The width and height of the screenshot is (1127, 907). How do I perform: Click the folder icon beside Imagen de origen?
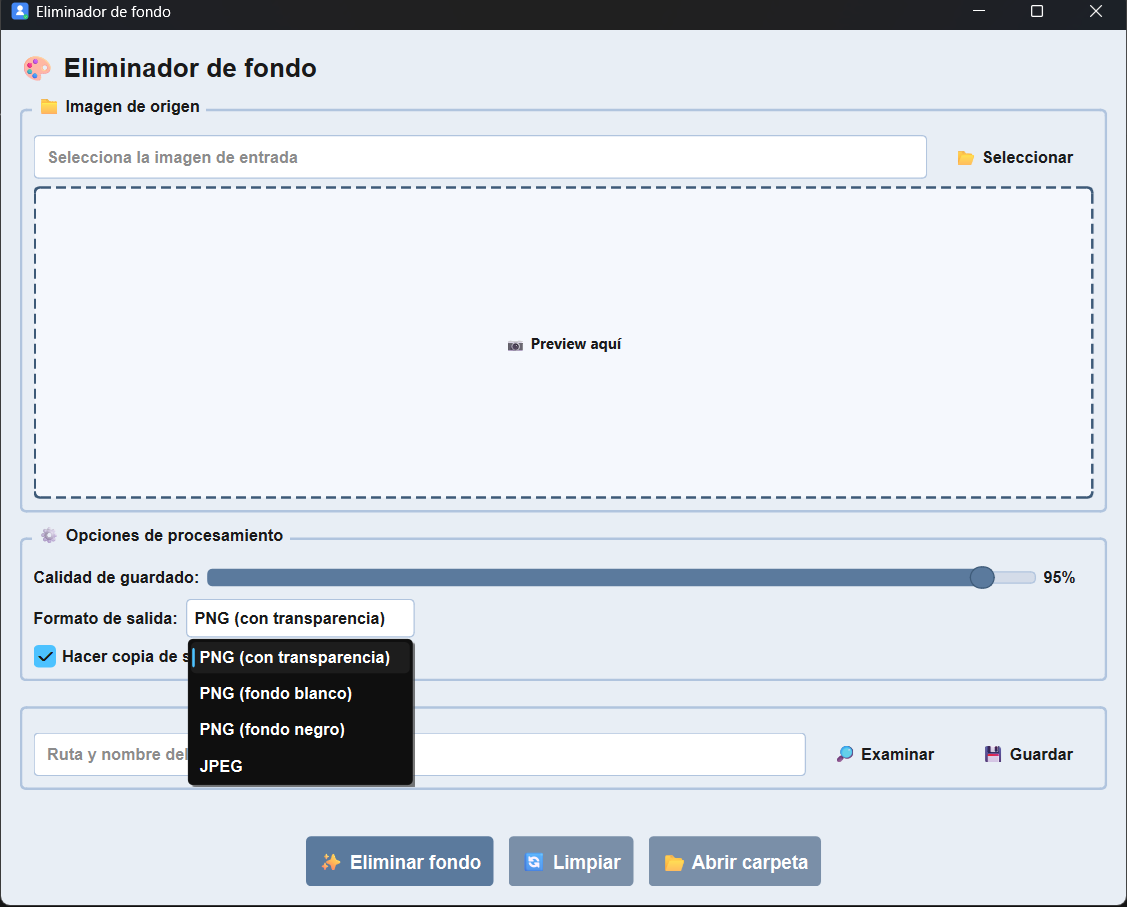pyautogui.click(x=48, y=106)
